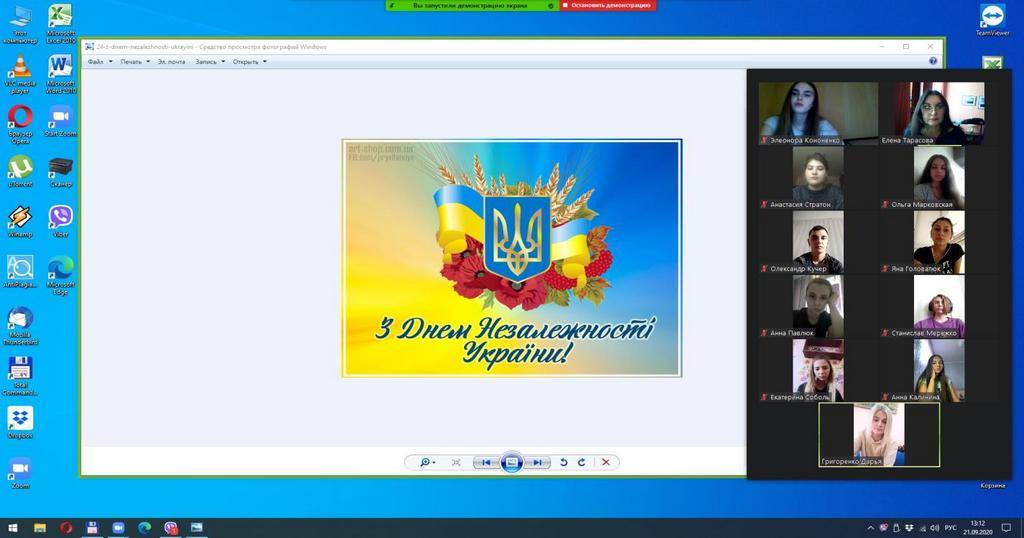Open File Explorer from taskbar

[40, 528]
